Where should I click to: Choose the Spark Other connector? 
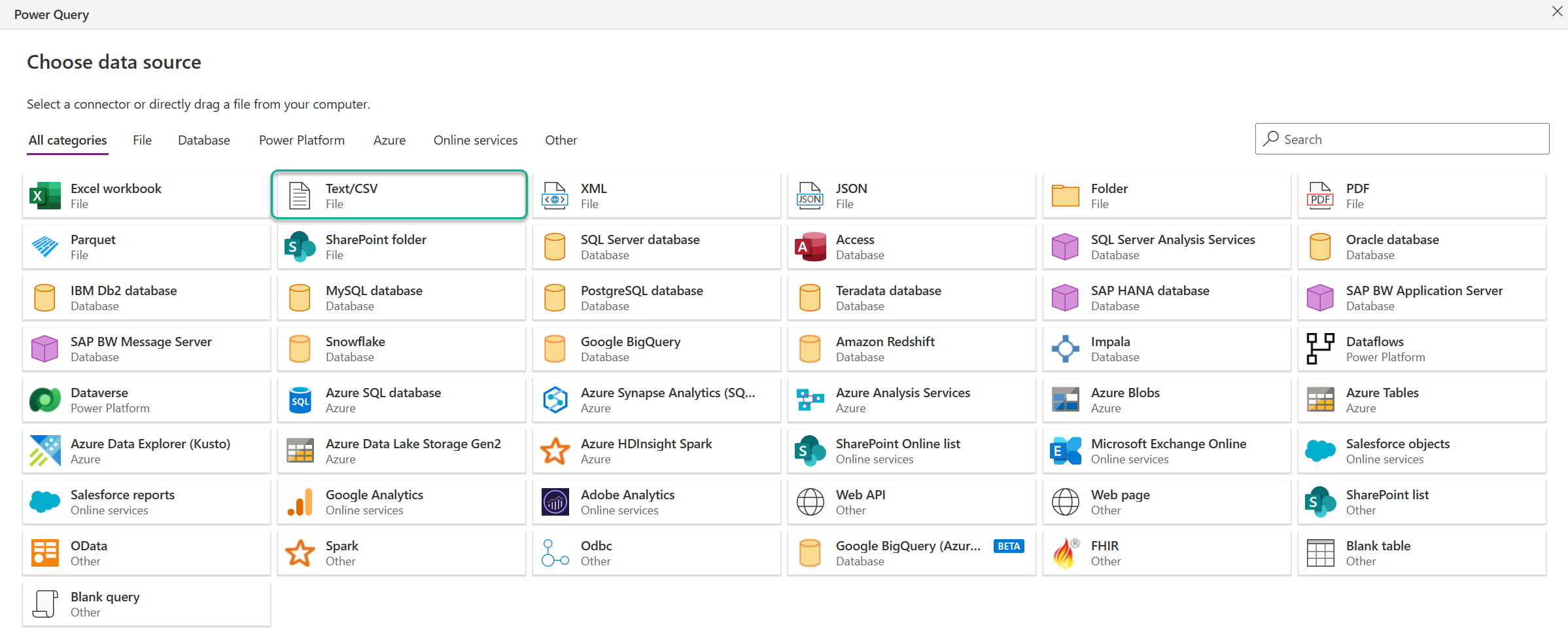[402, 553]
